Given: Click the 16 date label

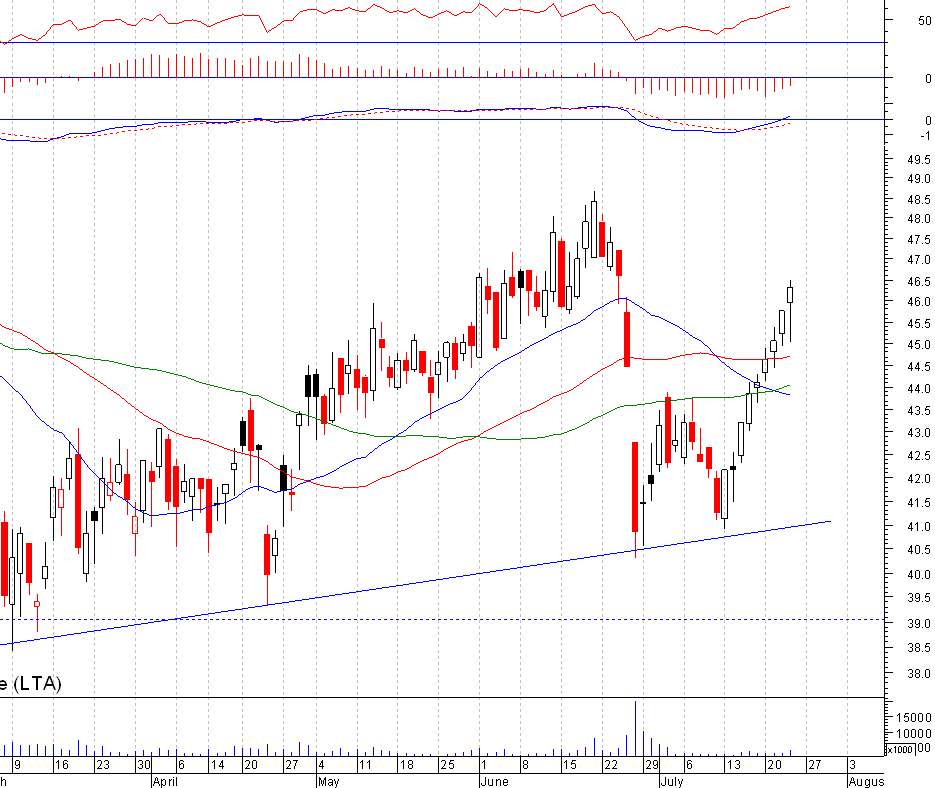Looking at the screenshot, I should pos(61,765).
